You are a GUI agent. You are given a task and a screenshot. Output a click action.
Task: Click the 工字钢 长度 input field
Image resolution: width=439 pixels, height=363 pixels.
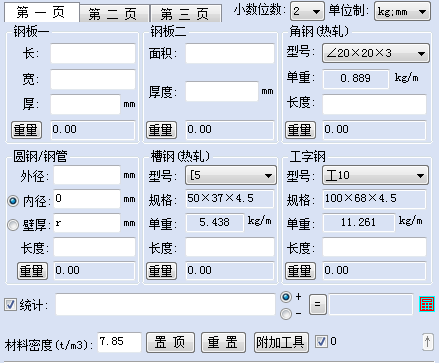point(374,247)
